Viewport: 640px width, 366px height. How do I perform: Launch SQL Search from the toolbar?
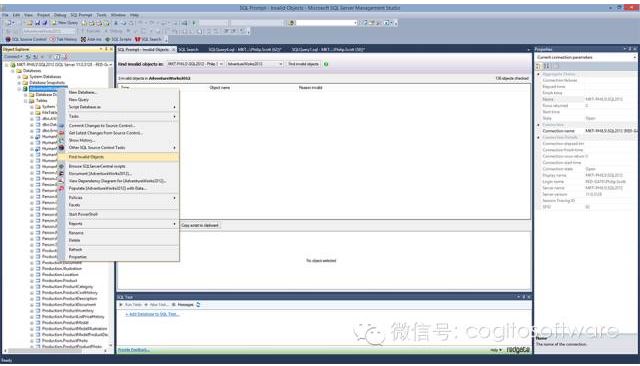[x=148, y=39]
